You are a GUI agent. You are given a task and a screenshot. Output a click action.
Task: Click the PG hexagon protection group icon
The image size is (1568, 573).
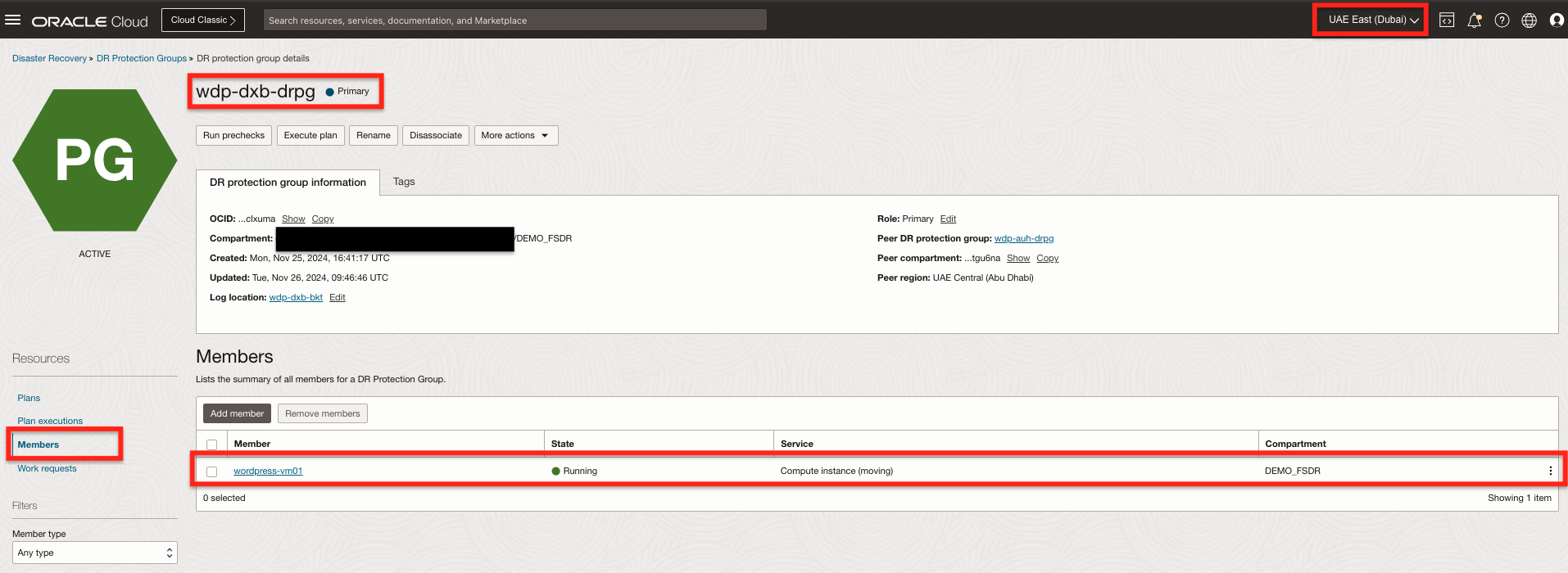pyautogui.click(x=95, y=160)
